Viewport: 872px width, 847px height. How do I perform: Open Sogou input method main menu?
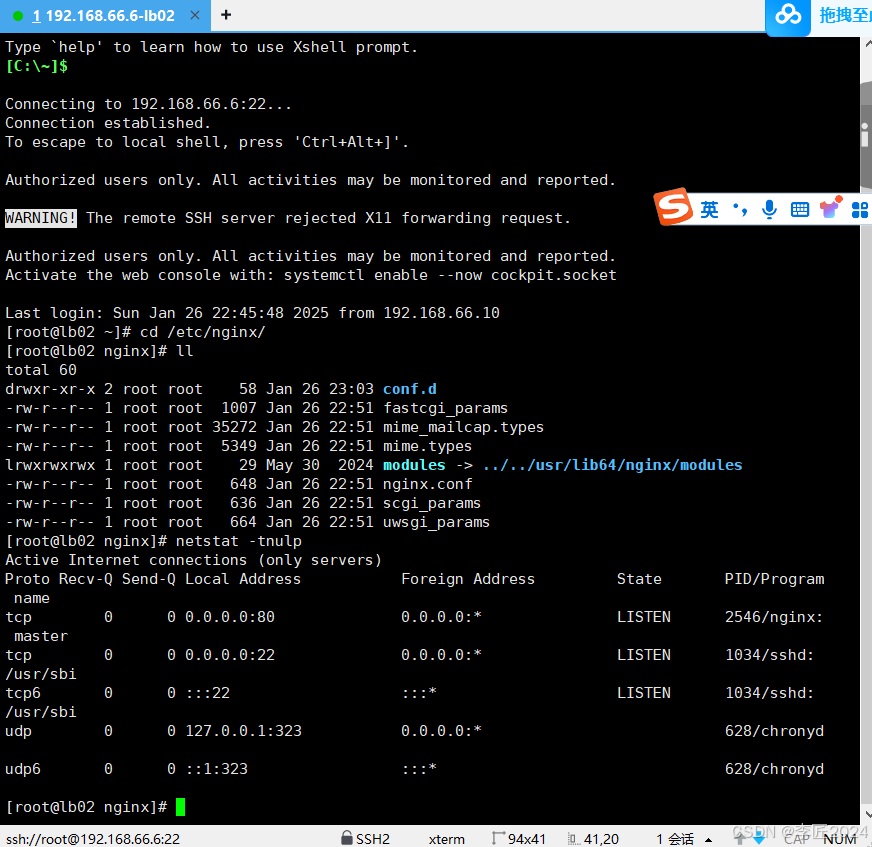[x=672, y=208]
